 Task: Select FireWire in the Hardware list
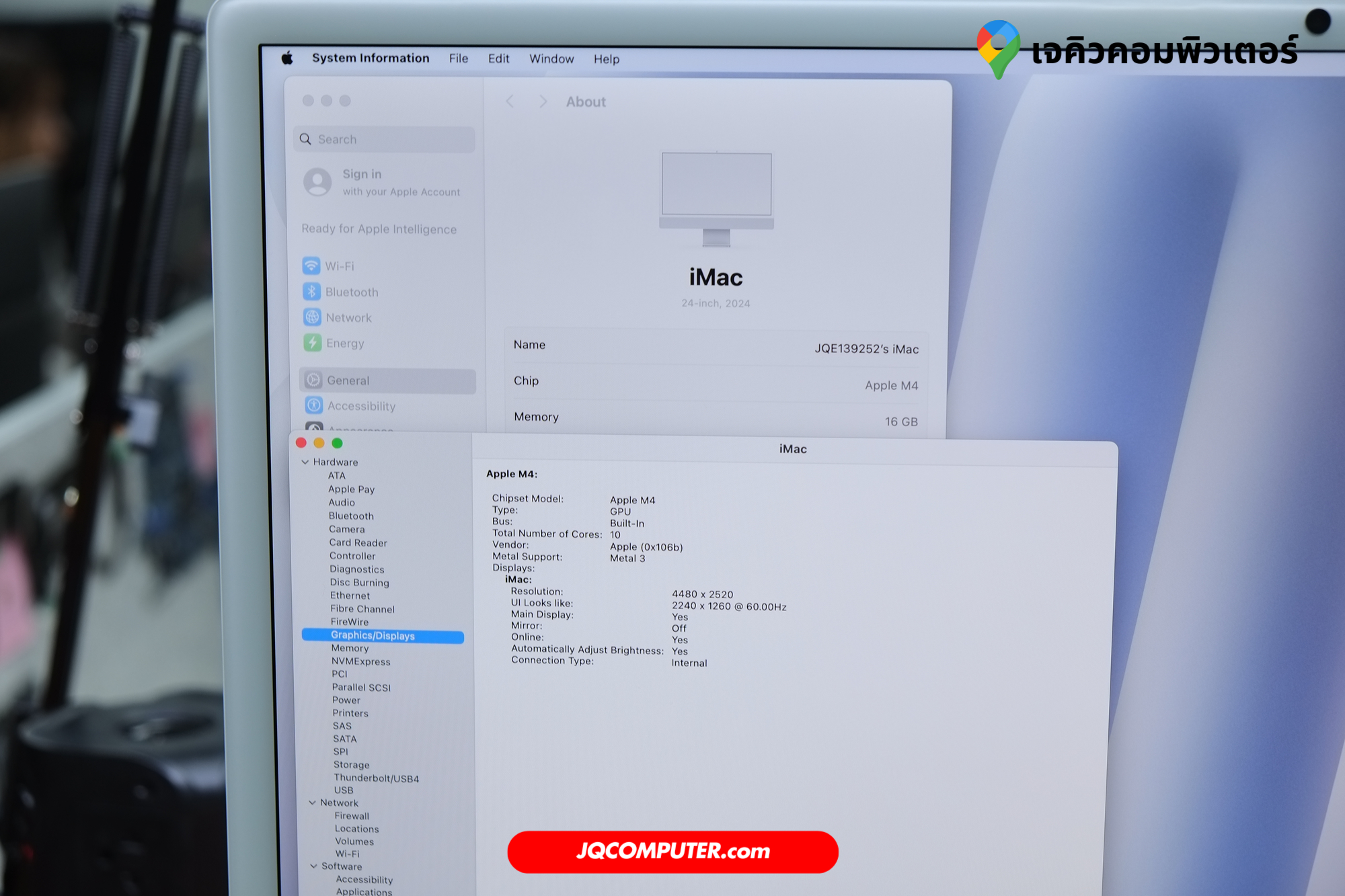click(350, 622)
